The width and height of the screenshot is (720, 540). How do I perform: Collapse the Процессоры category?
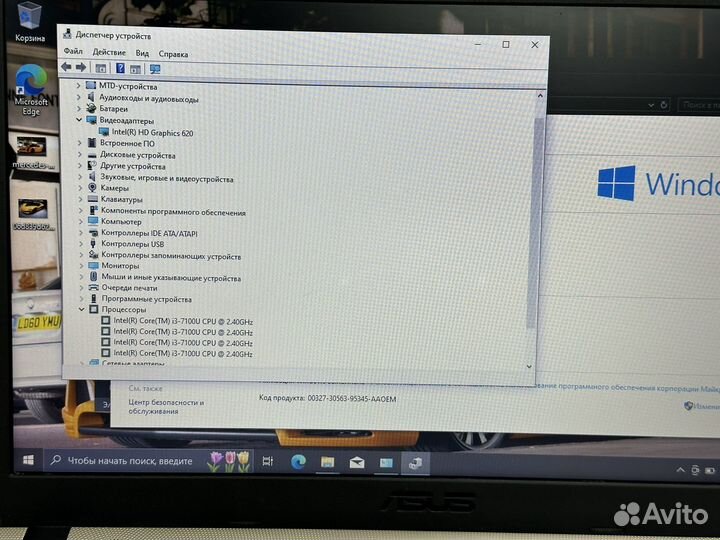coord(81,310)
